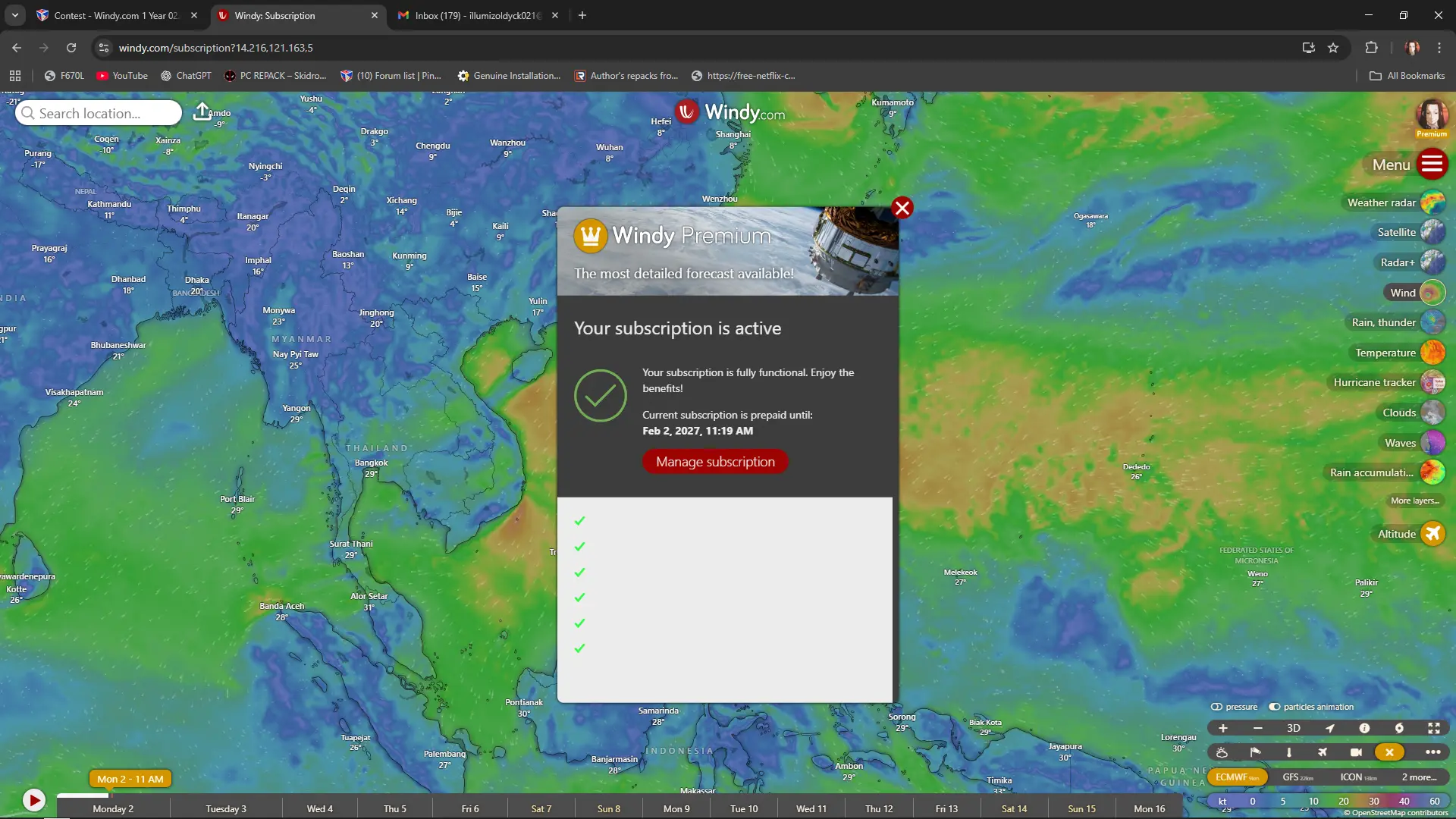This screenshot has height=819, width=1456.
Task: Click the wind speed color legend
Action: [x=1328, y=802]
